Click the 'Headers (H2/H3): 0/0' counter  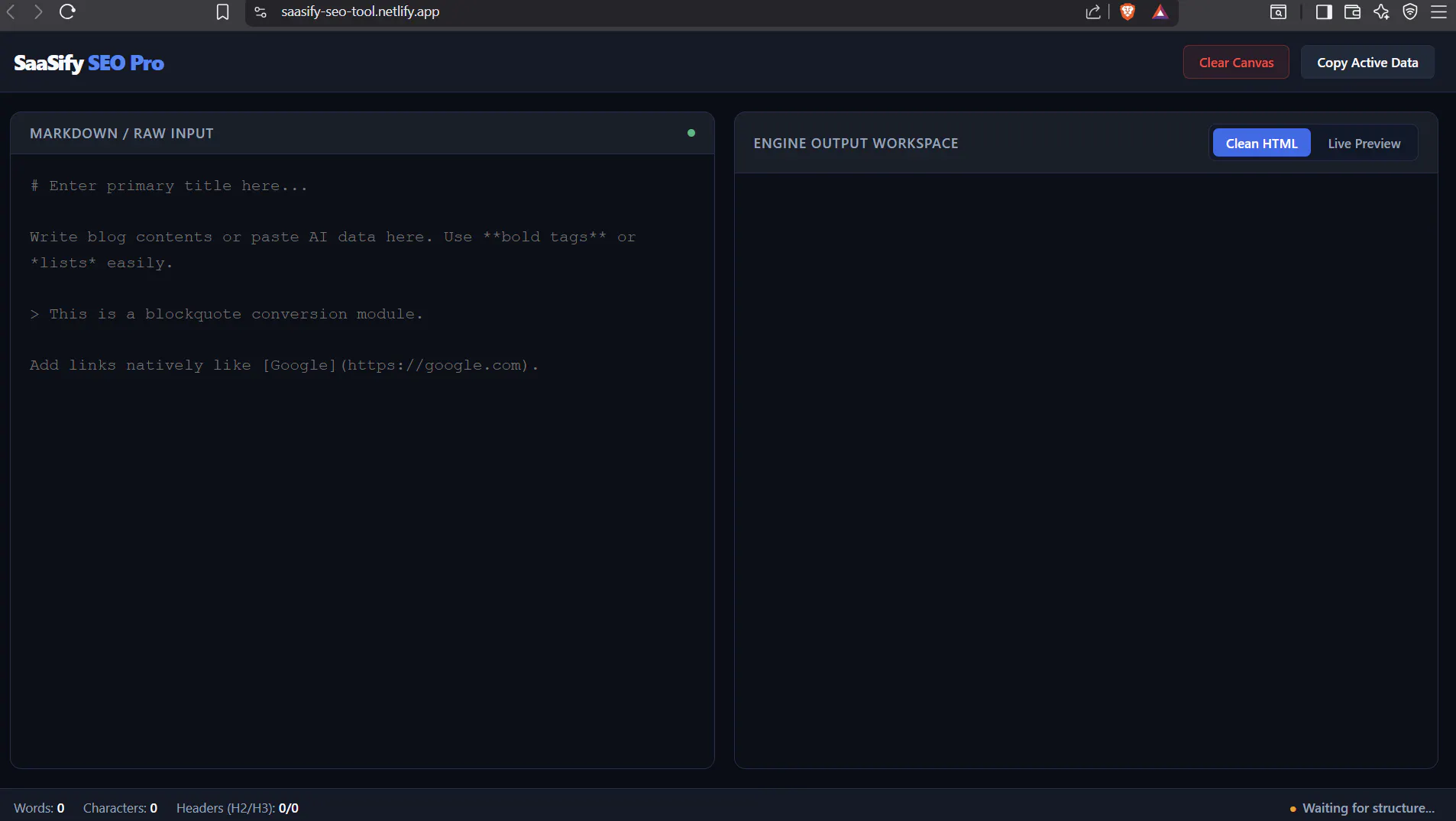click(x=238, y=808)
